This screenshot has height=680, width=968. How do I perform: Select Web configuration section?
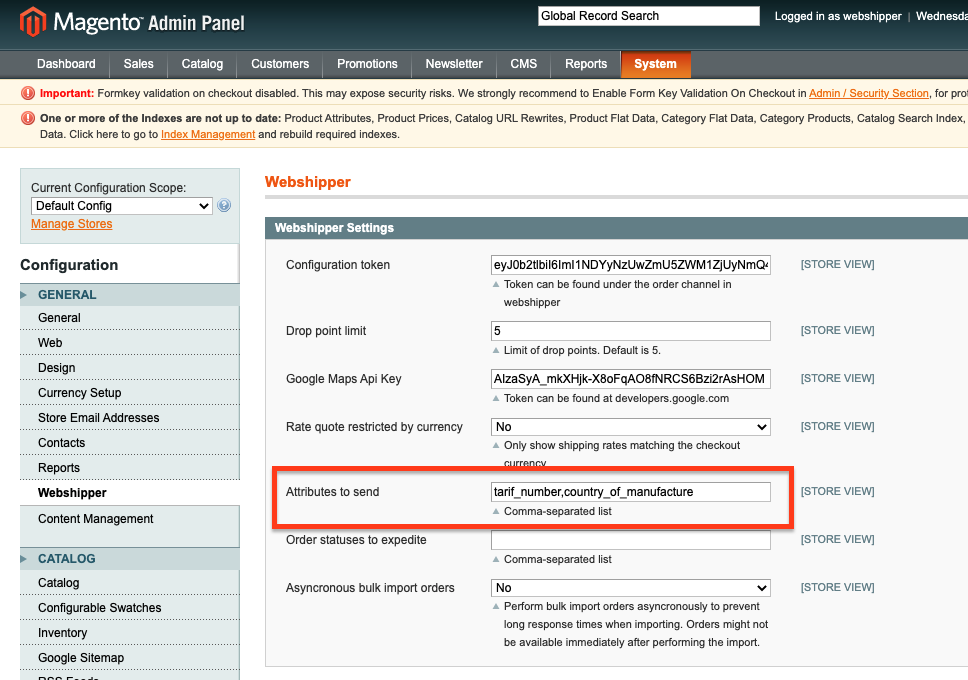tap(130, 343)
